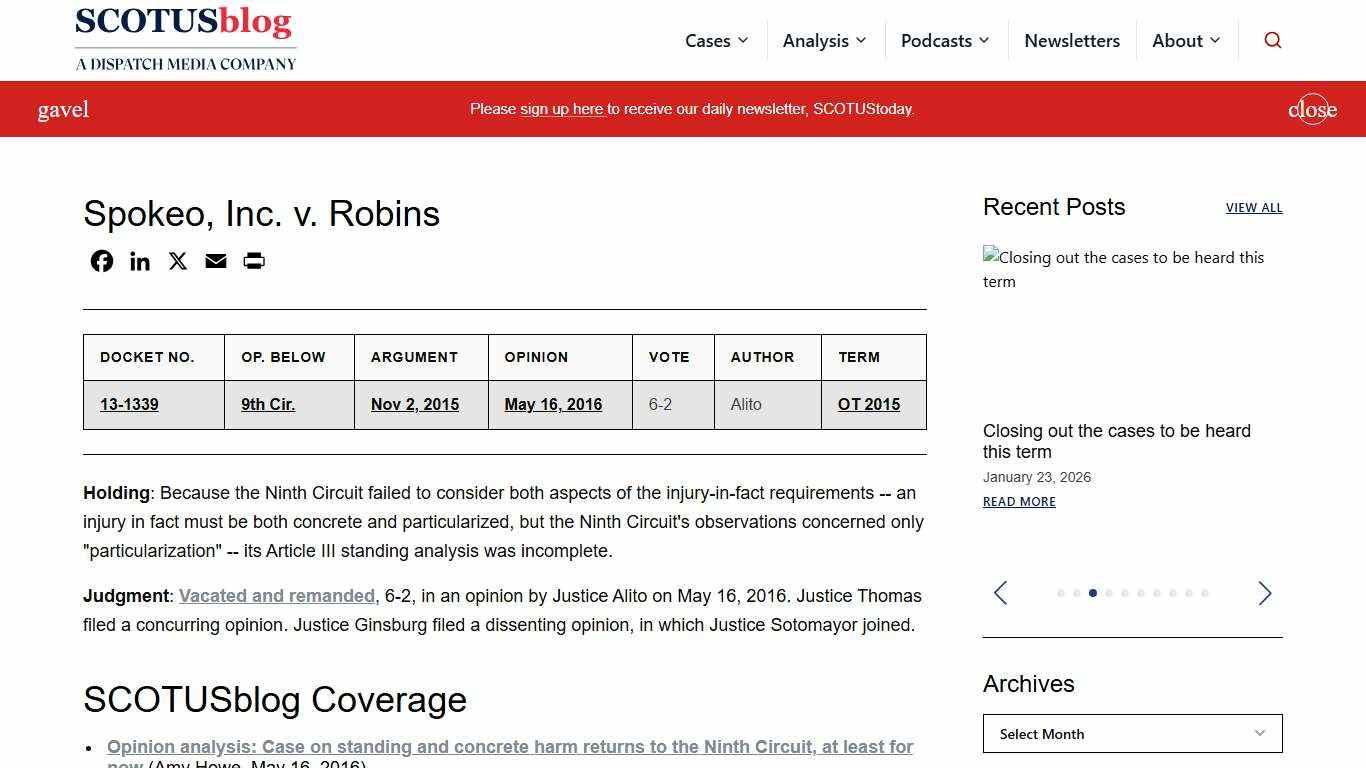Open the site search magnifier

[x=1272, y=40]
